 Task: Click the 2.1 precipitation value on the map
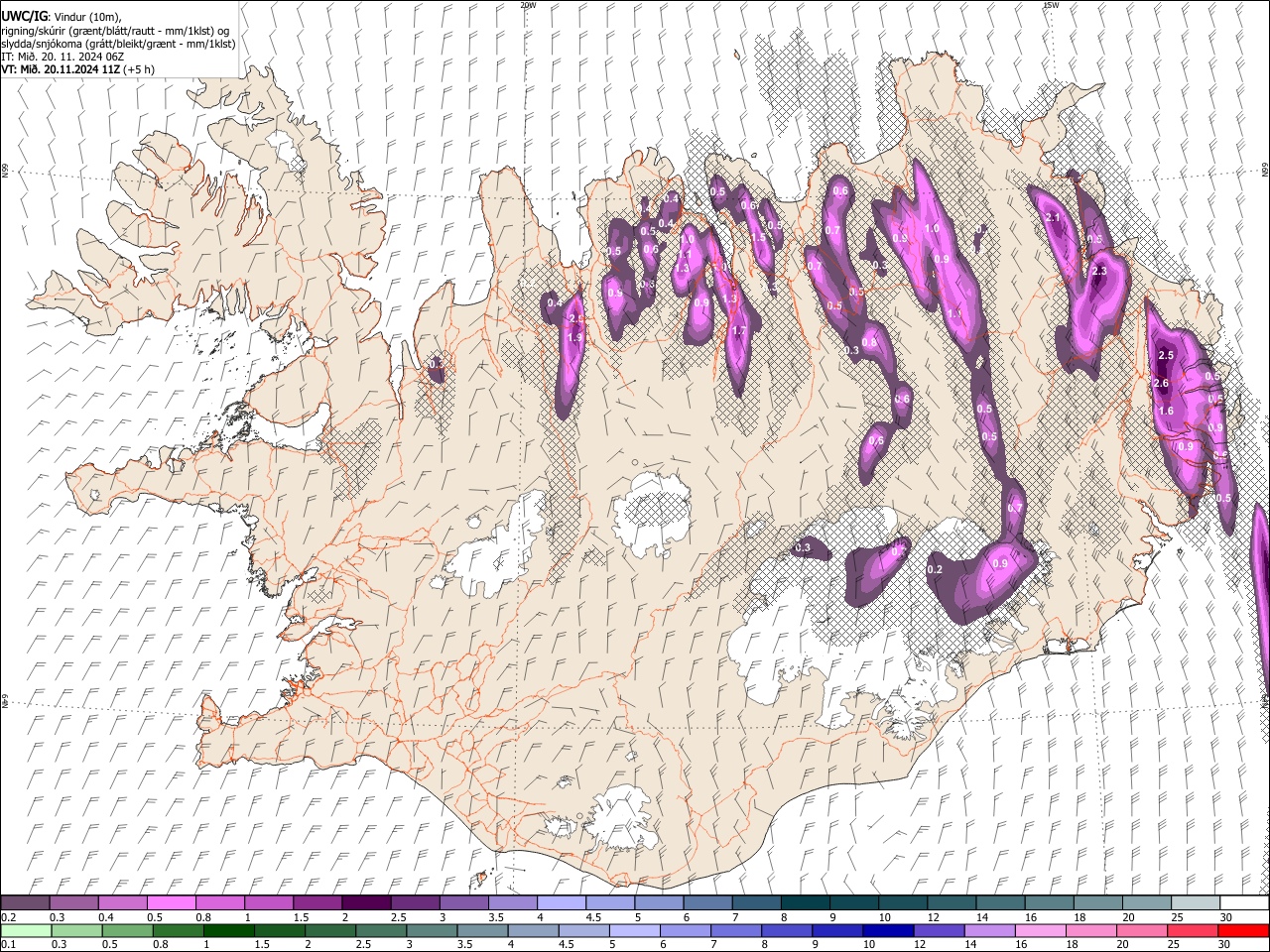[x=1053, y=217]
